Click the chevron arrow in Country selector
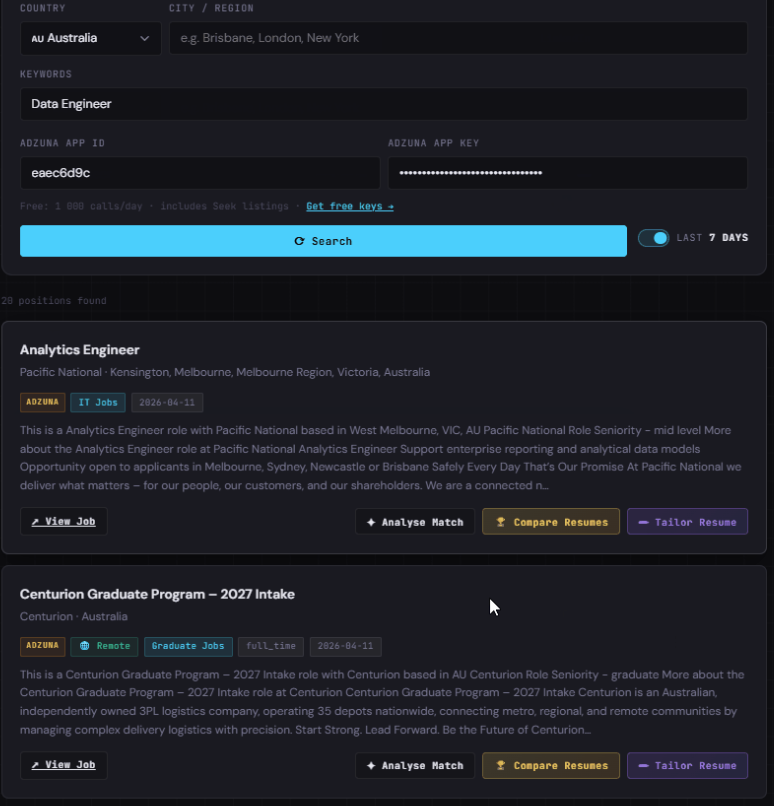Screen dimensions: 774x806 pos(144,39)
